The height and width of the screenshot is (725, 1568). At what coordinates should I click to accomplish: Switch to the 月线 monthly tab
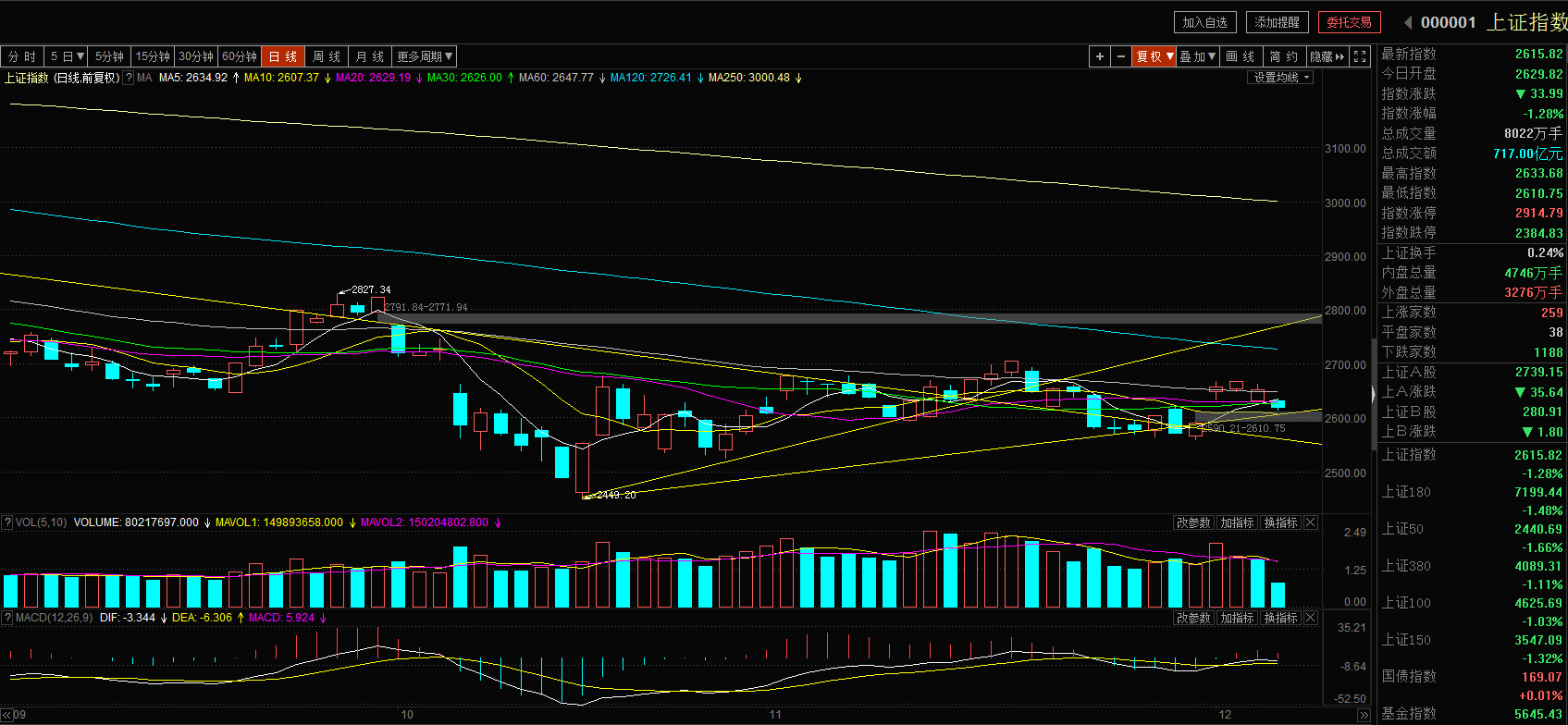[x=370, y=56]
